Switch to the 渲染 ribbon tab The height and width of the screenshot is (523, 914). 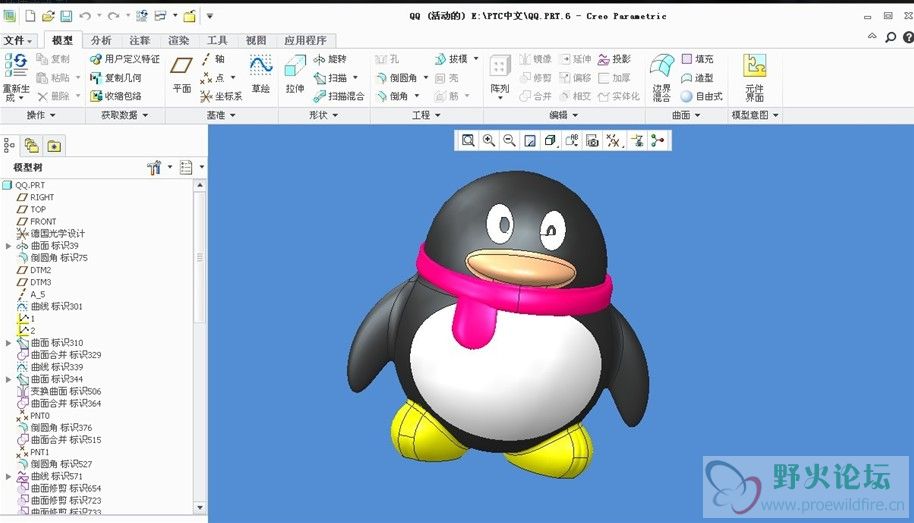click(x=178, y=40)
